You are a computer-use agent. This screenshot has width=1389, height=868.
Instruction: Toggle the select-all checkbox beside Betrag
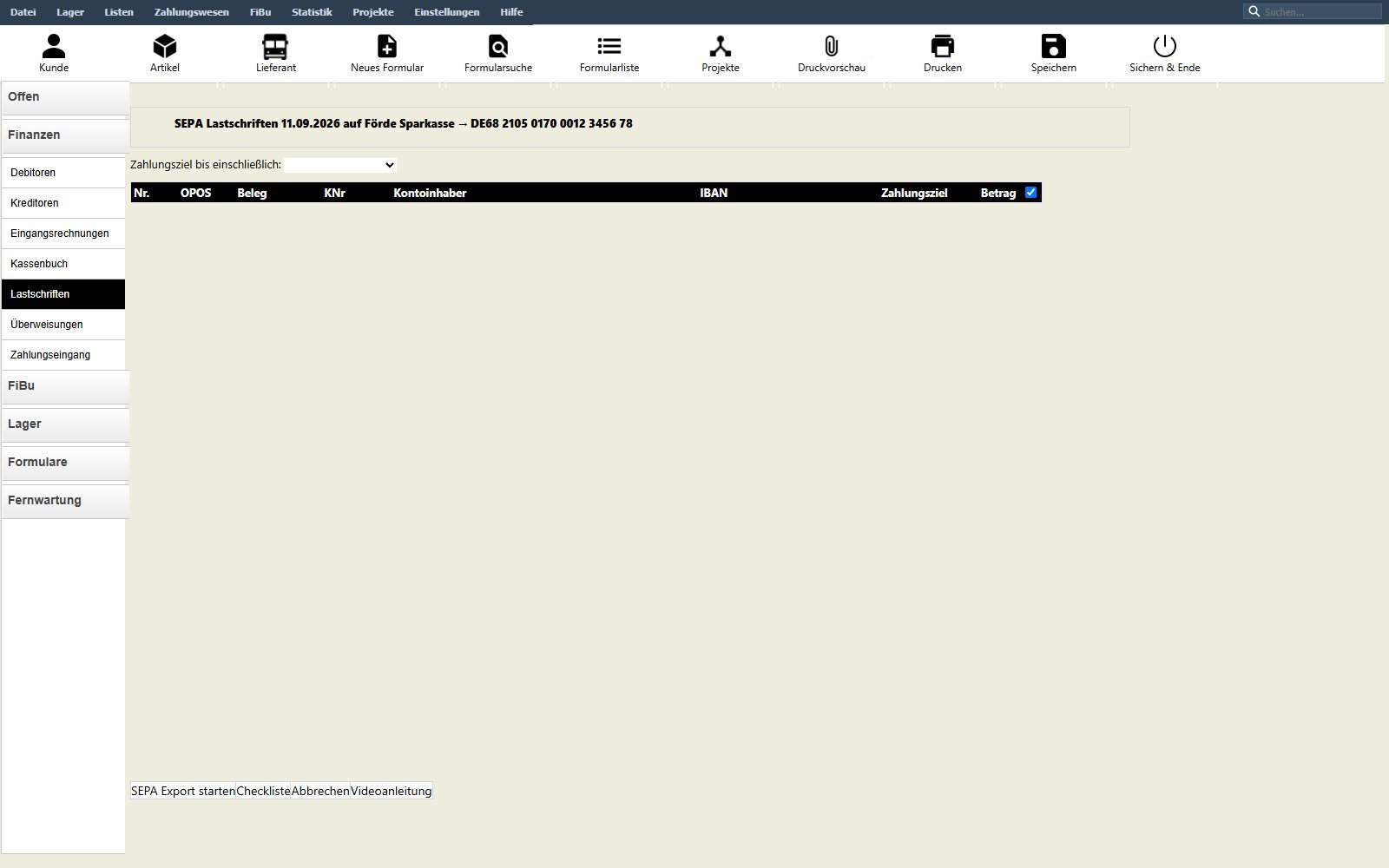pos(1031,193)
